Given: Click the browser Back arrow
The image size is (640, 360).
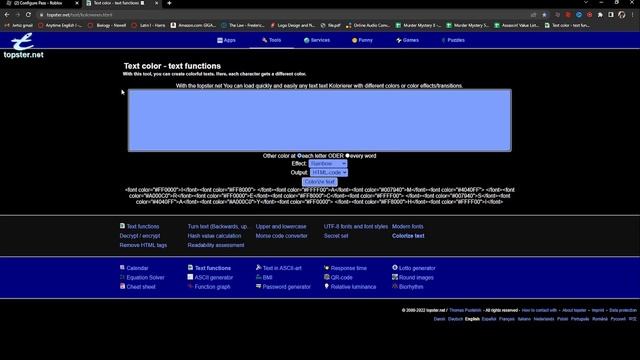Looking at the screenshot, I should [x=7, y=15].
